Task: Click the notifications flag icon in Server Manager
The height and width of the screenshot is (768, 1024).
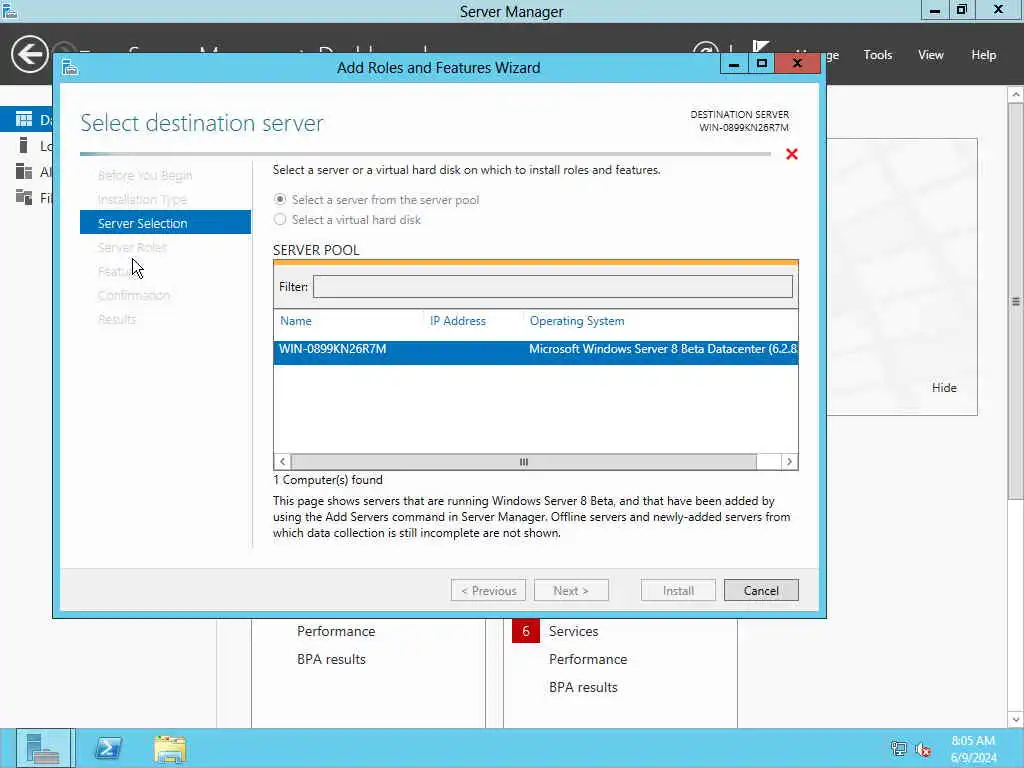Action: (760, 48)
